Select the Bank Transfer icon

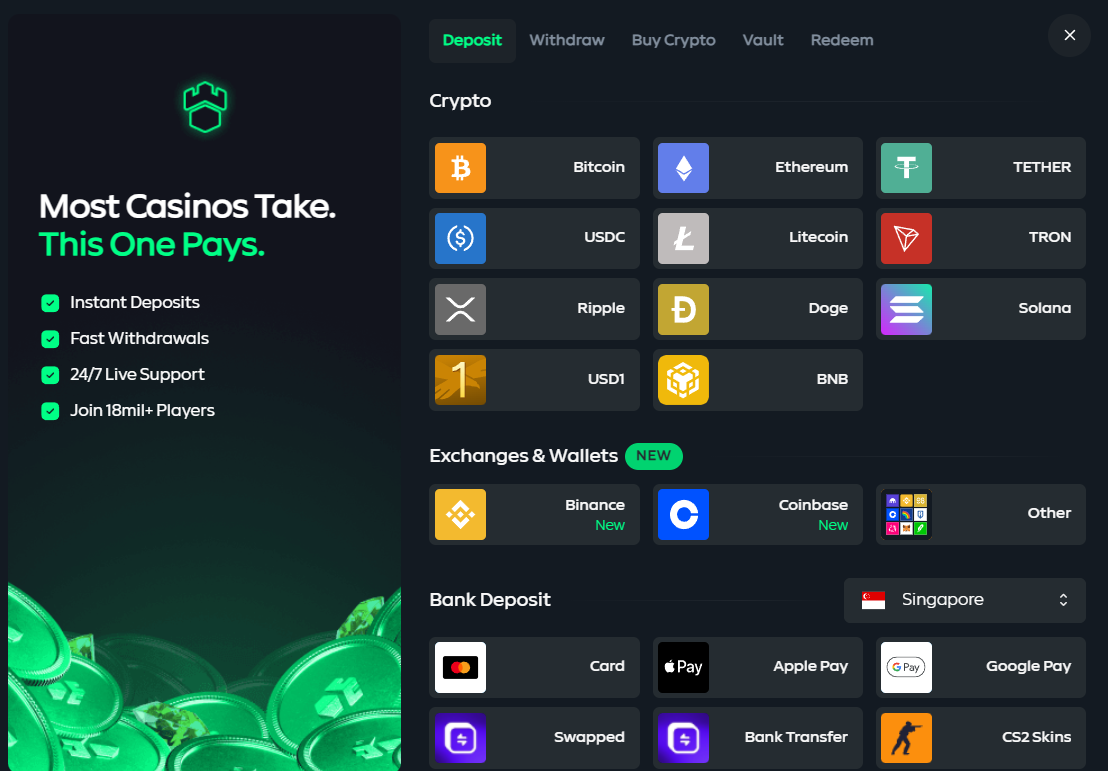(683, 738)
